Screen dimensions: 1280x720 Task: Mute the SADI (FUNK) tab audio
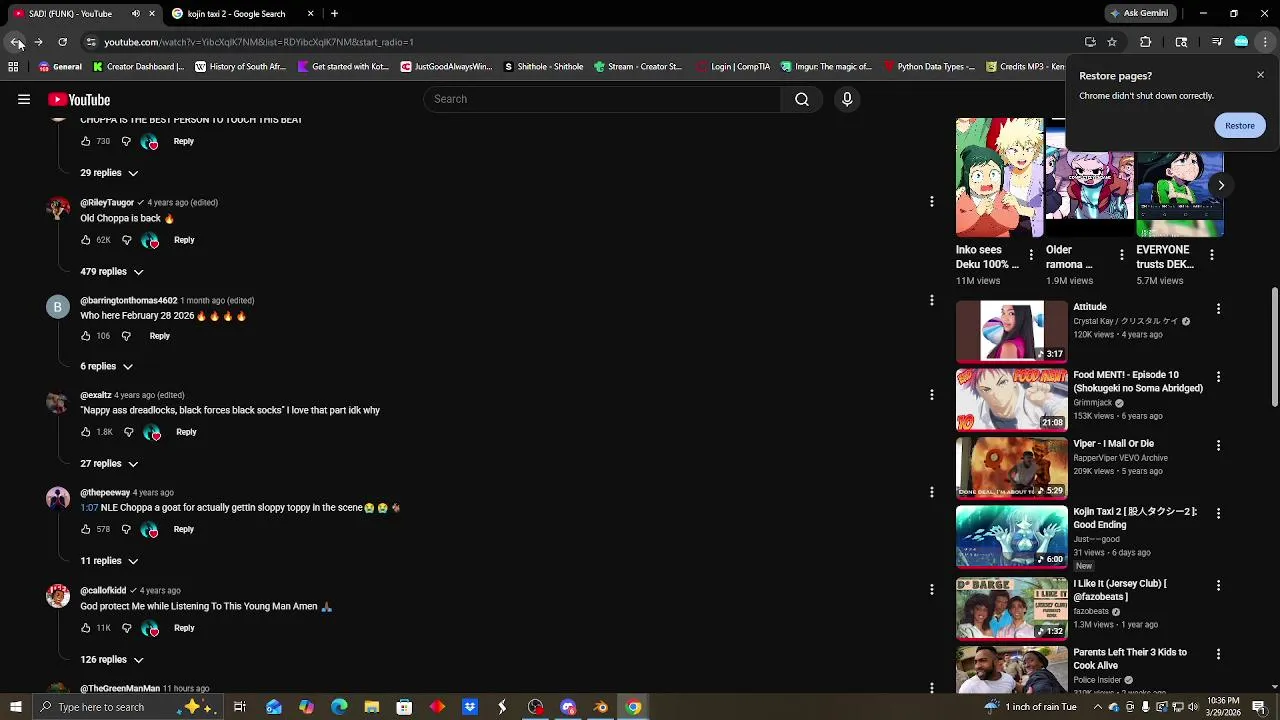pyautogui.click(x=136, y=14)
